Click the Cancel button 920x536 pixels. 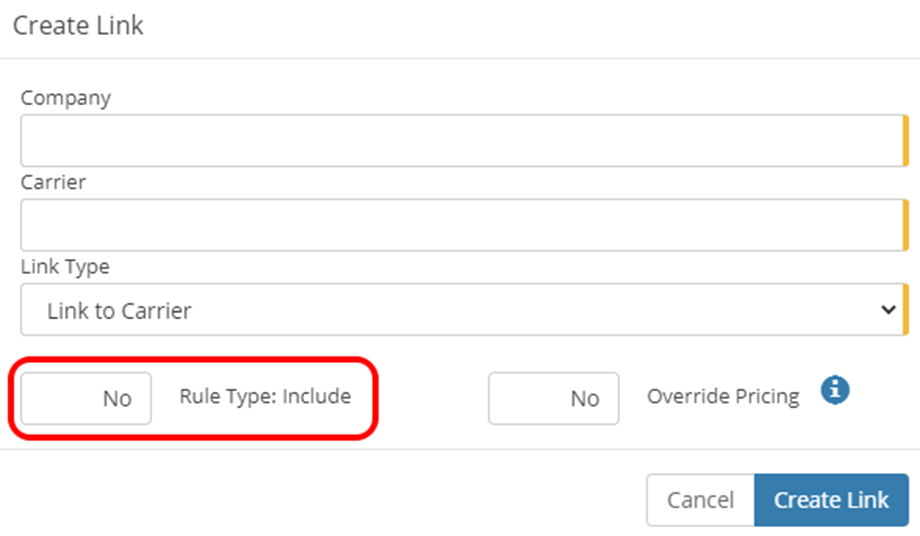tap(700, 500)
